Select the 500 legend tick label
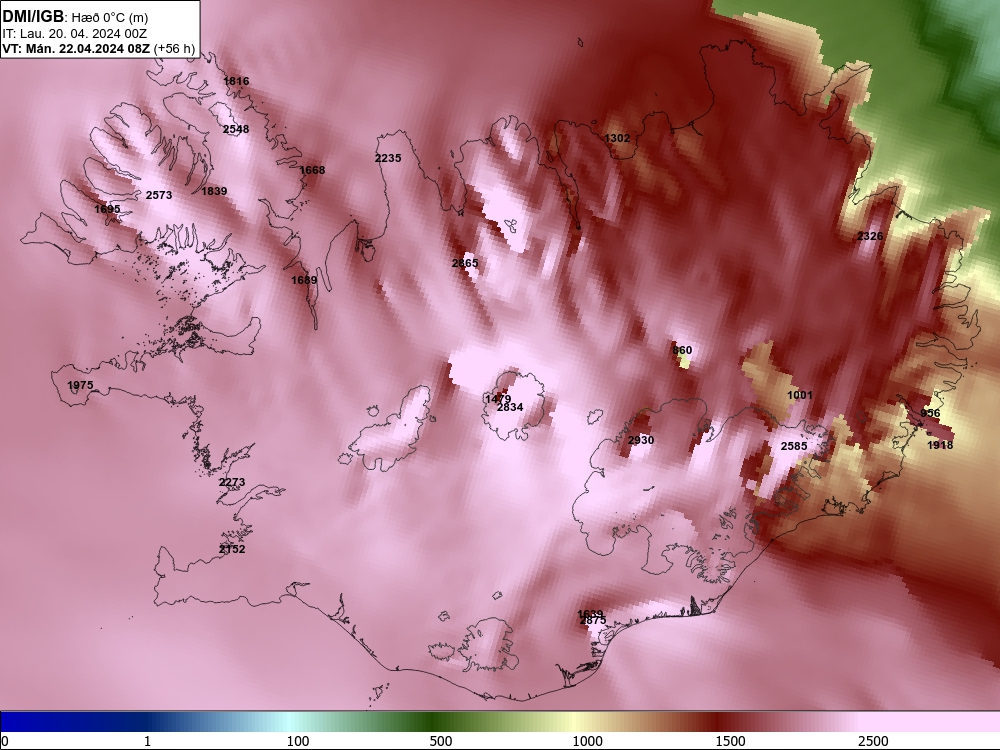Viewport: 1000px width, 750px height. tap(441, 741)
